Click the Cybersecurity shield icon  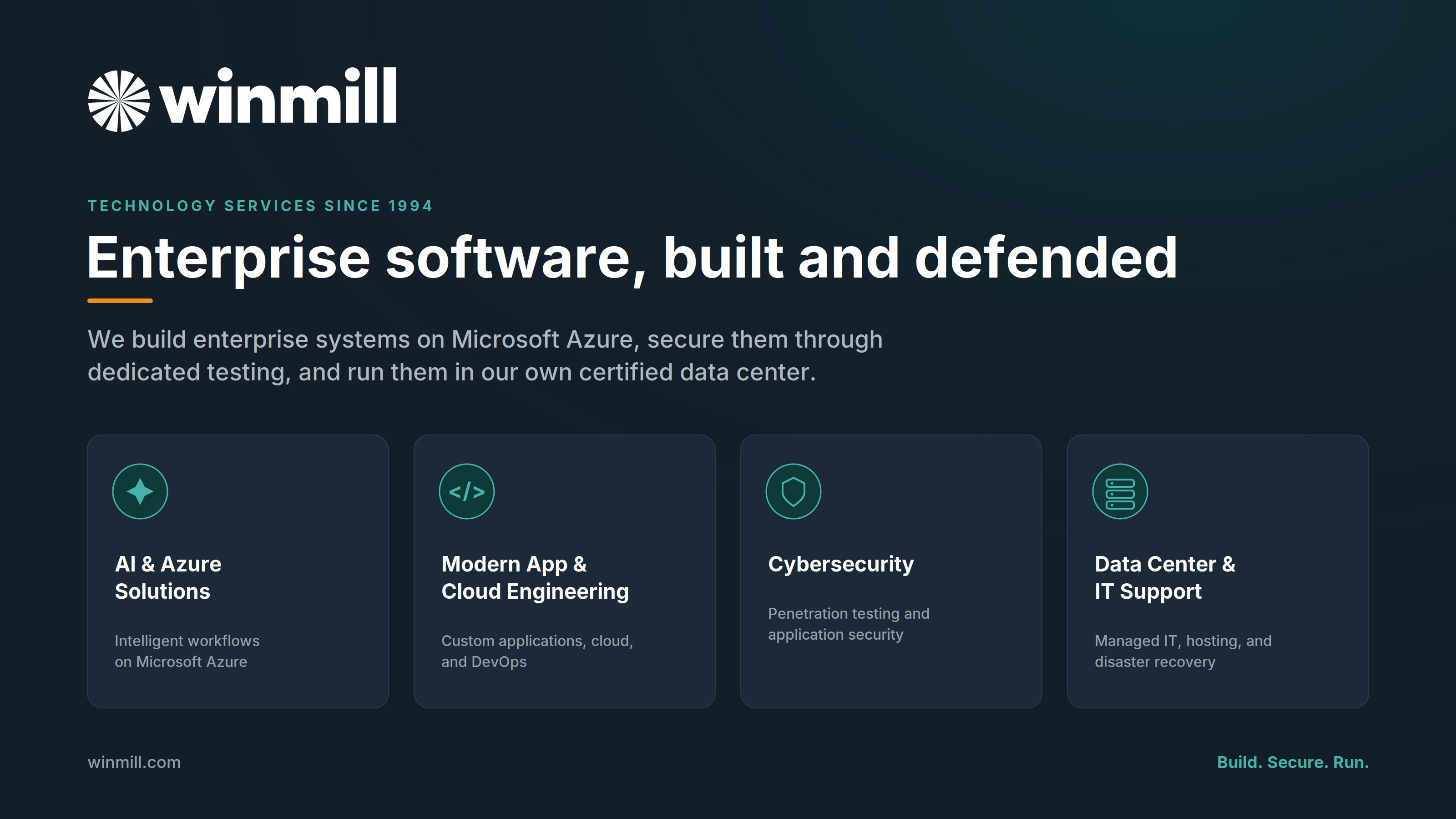(794, 491)
